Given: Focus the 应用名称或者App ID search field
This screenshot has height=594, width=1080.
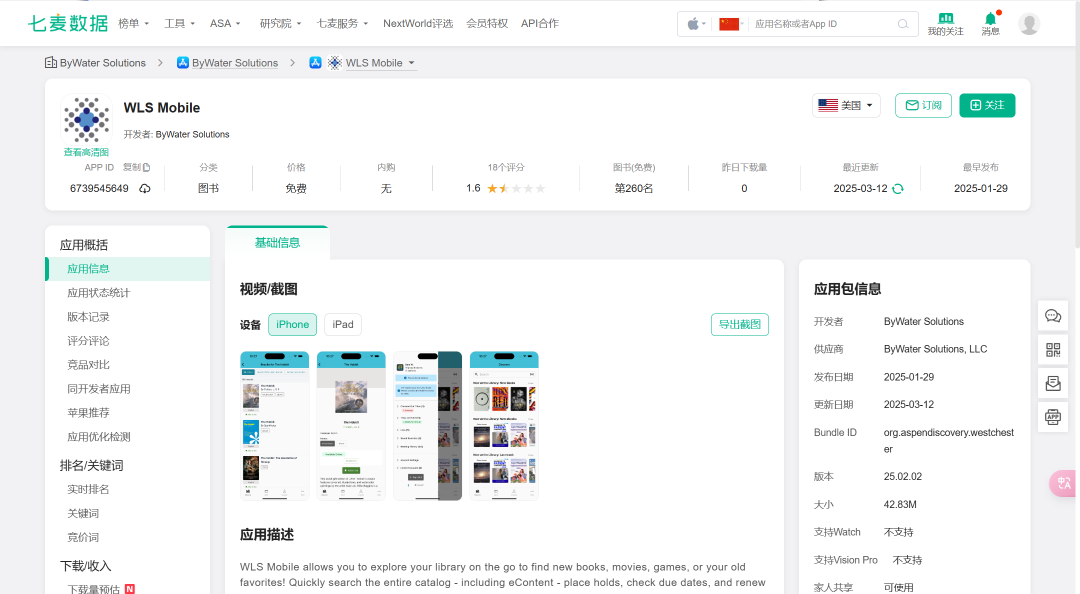Looking at the screenshot, I should (x=823, y=24).
